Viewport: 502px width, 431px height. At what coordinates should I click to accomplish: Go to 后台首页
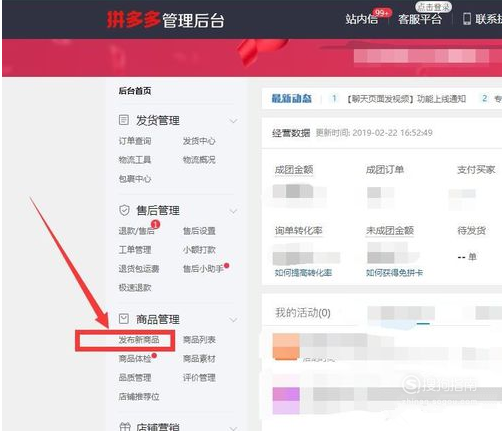point(135,91)
